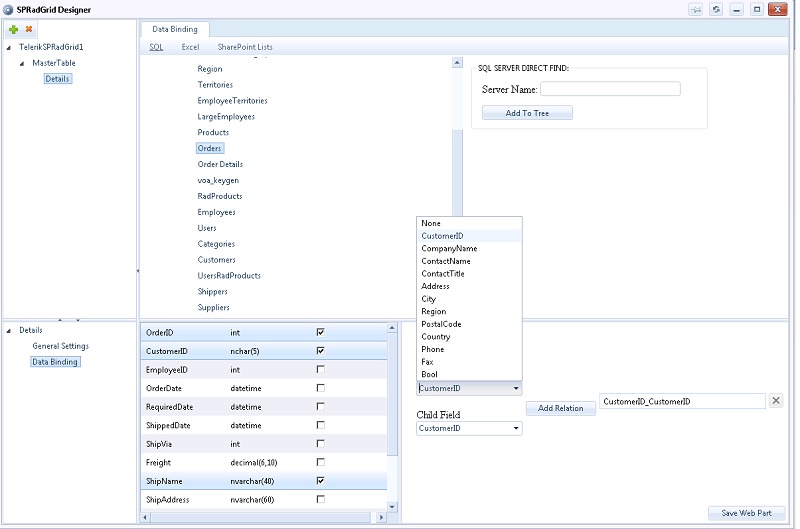Screen dimensions: 800x529
Task: Uncheck the CustomerID field checkbox
Action: click(x=320, y=350)
